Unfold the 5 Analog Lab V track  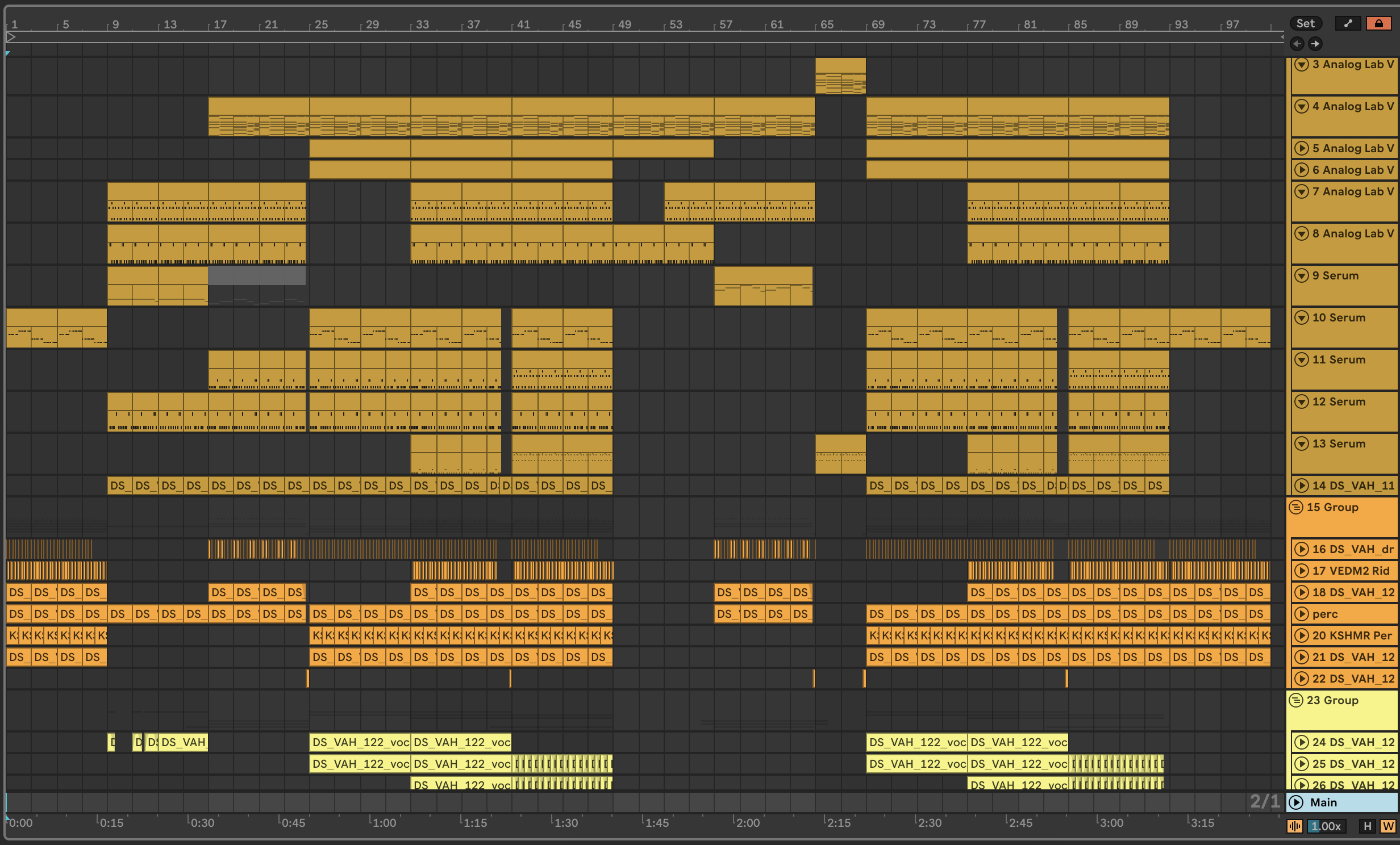1301,149
